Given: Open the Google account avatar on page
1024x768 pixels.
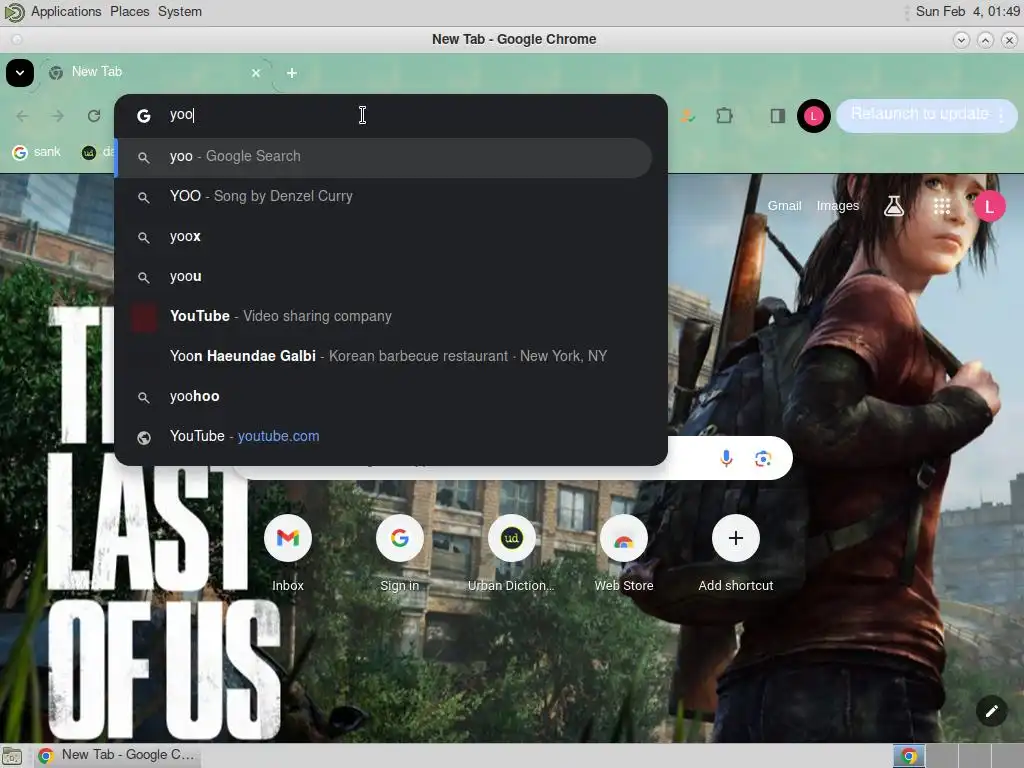Looking at the screenshot, I should (989, 206).
